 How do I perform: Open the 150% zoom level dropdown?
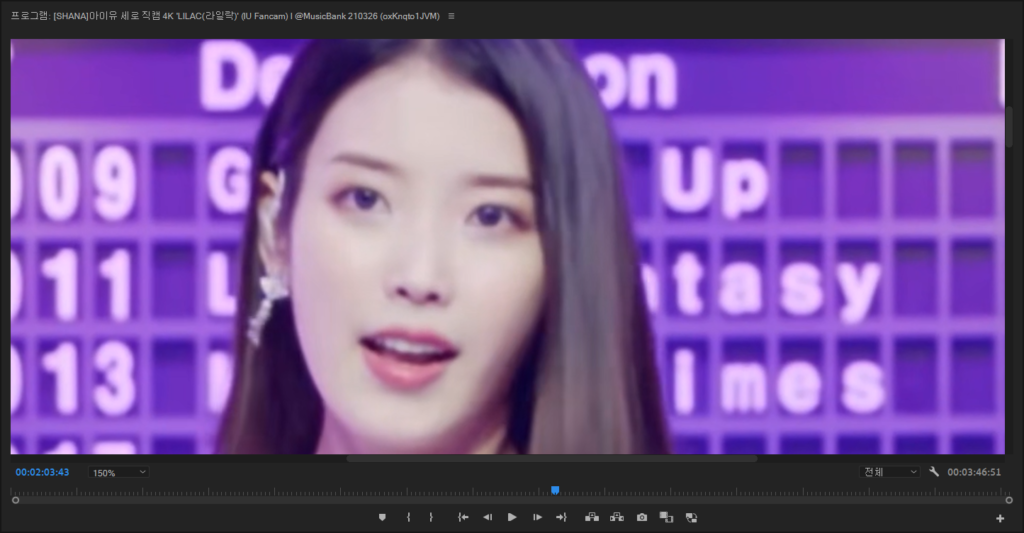tap(119, 472)
